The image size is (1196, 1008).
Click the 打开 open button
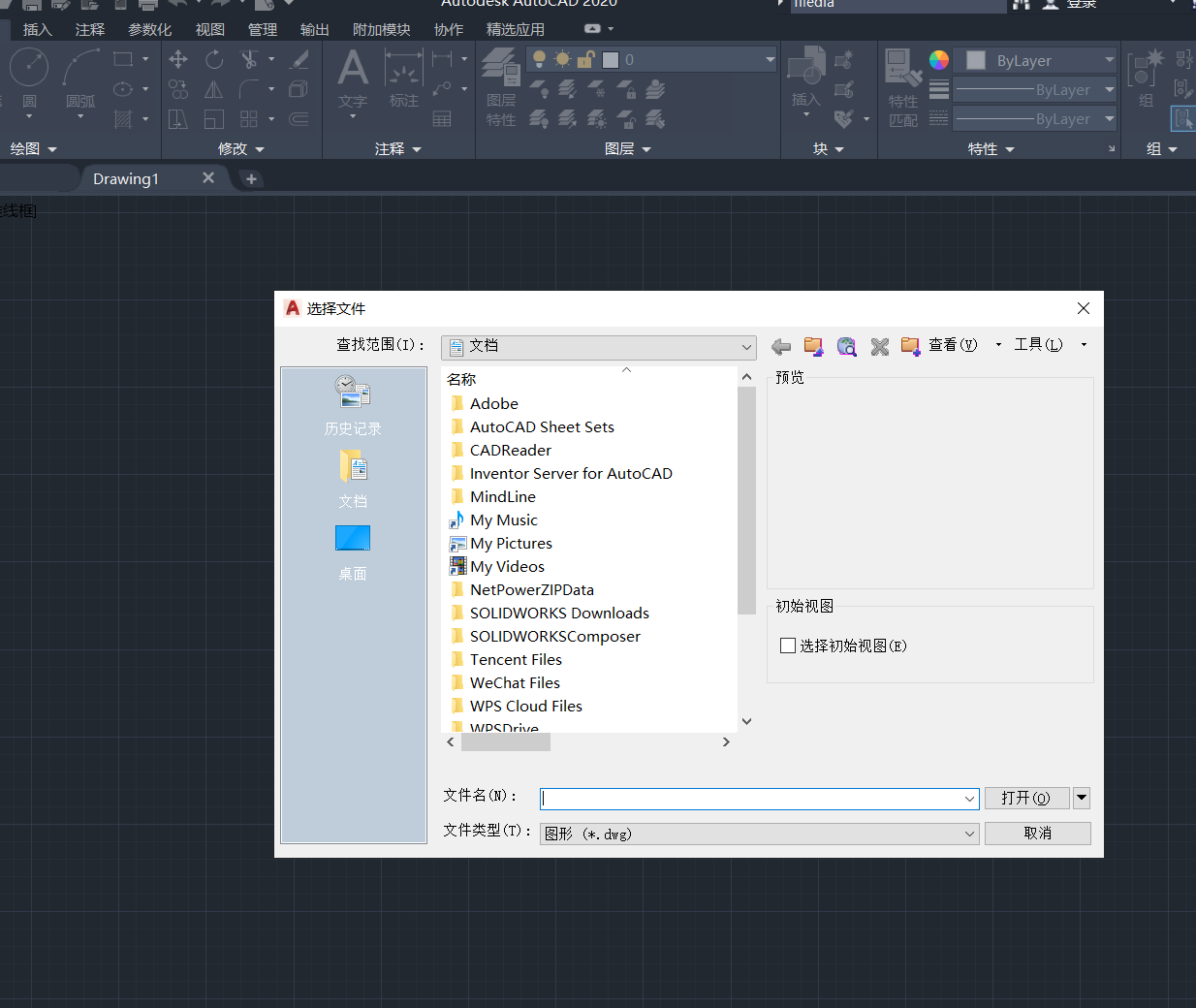[x=1025, y=798]
